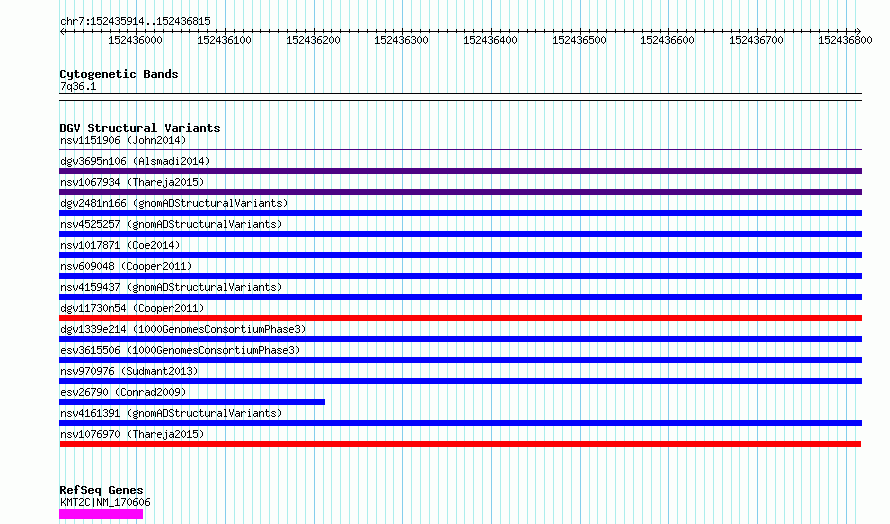Click the RefSeq Genes track heading
Viewport: 890px width, 524px height.
(x=101, y=491)
